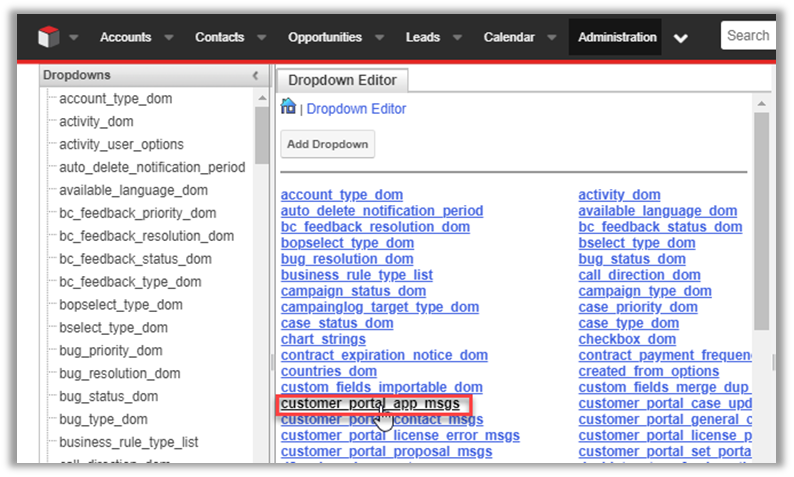Open the customer_portal_app_msgs link
The width and height of the screenshot is (794, 477).
pos(370,404)
